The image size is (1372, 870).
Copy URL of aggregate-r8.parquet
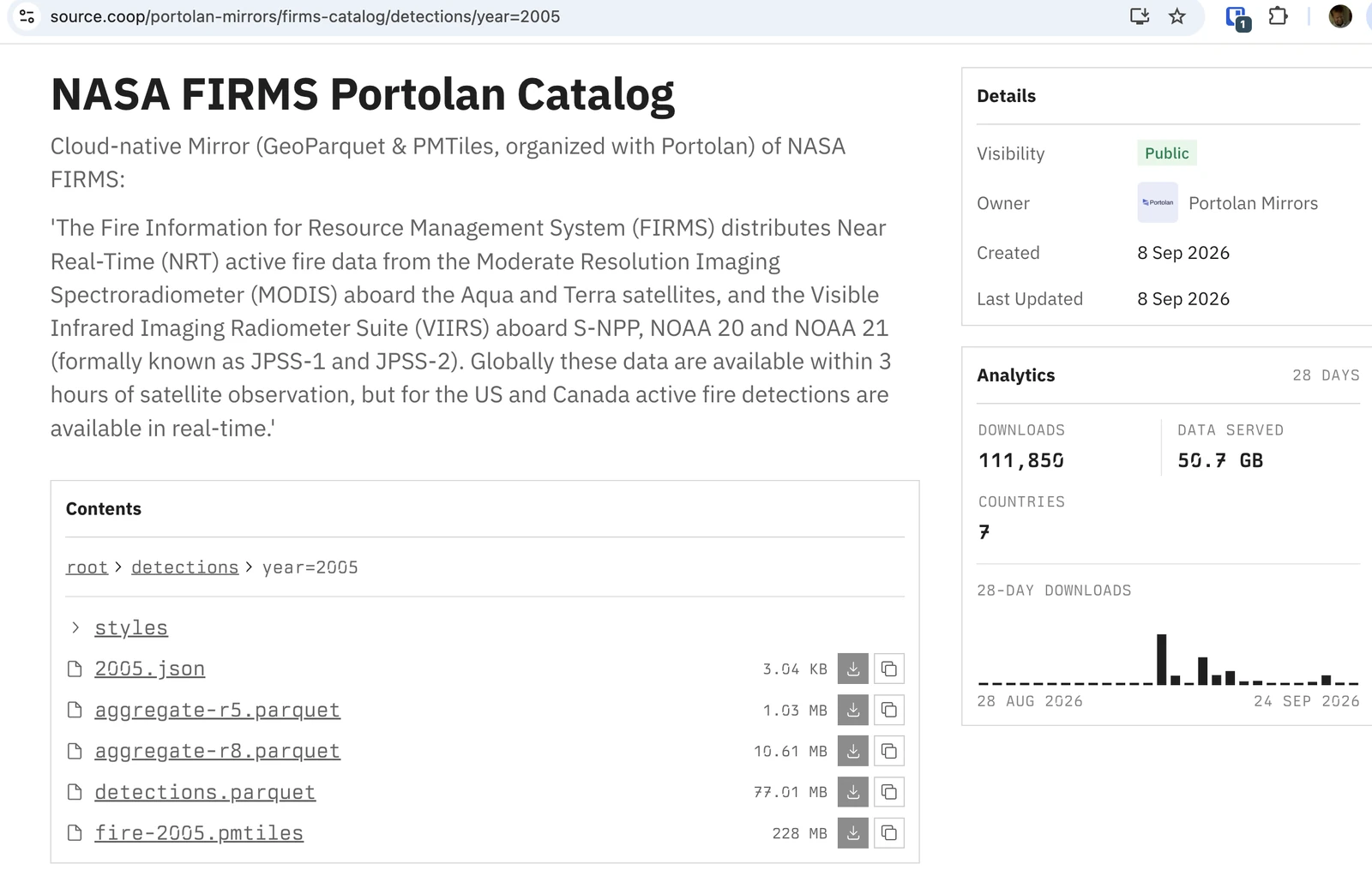tap(889, 751)
